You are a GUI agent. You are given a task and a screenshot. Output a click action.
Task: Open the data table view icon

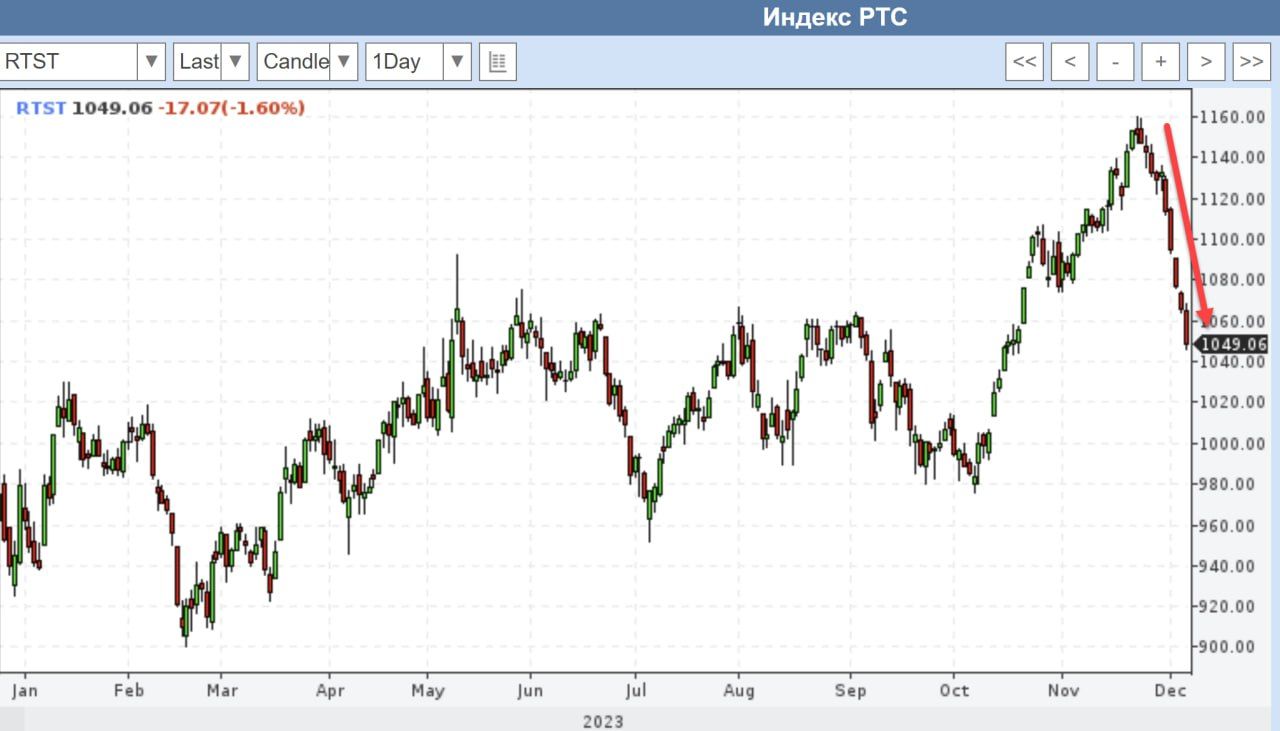click(x=497, y=61)
